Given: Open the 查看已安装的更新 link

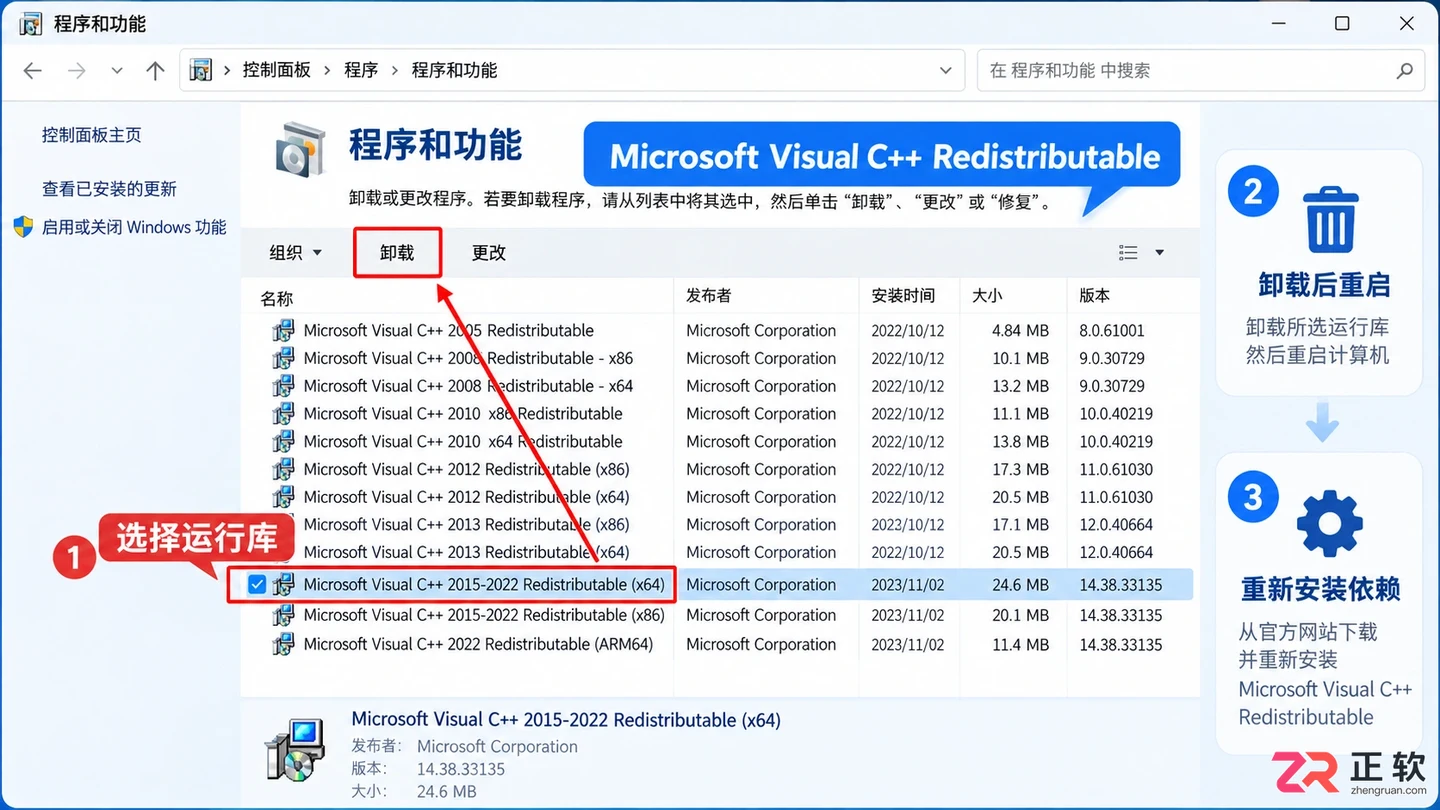Looking at the screenshot, I should (x=109, y=189).
